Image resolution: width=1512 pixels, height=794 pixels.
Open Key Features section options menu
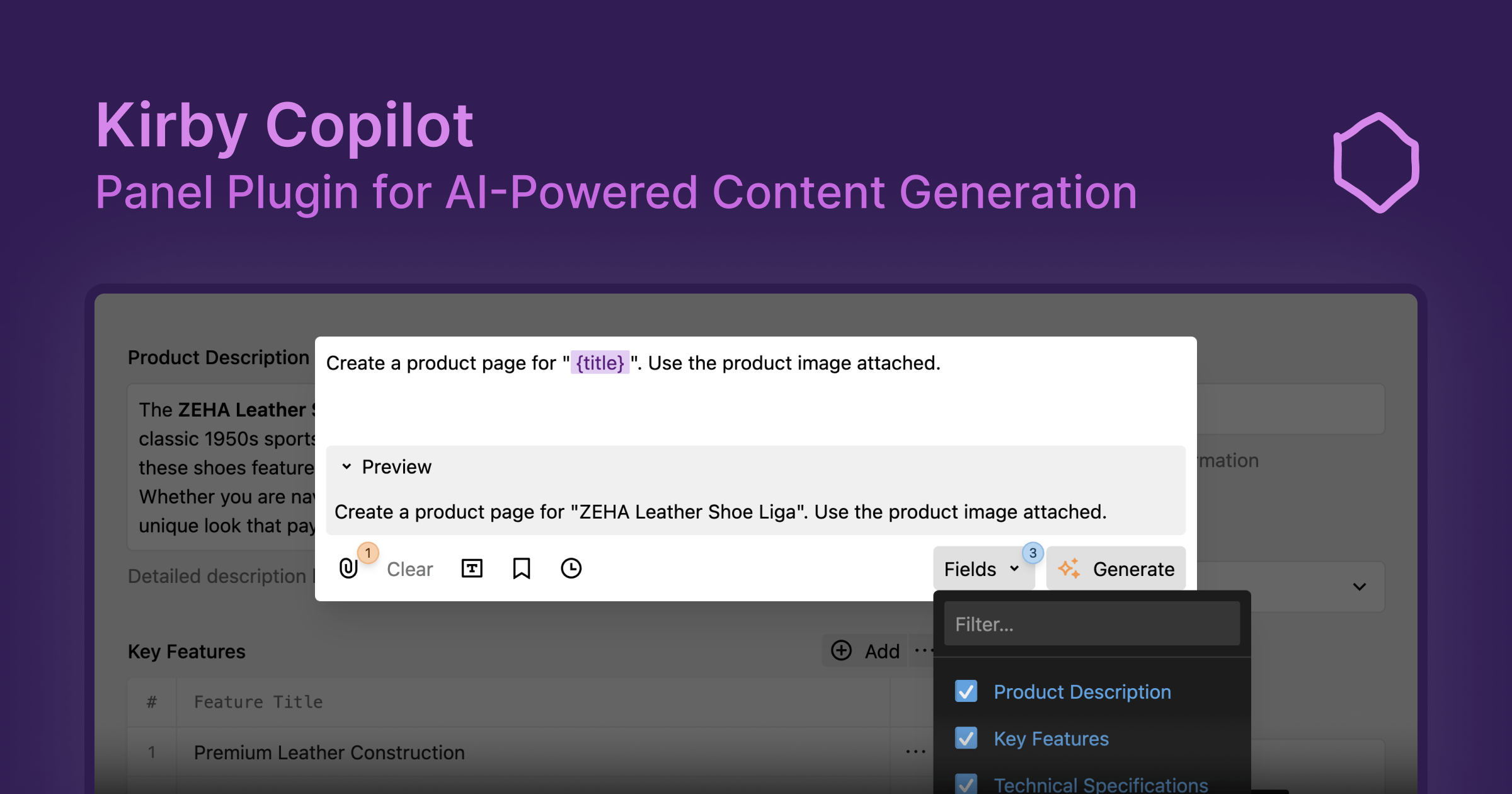(922, 651)
